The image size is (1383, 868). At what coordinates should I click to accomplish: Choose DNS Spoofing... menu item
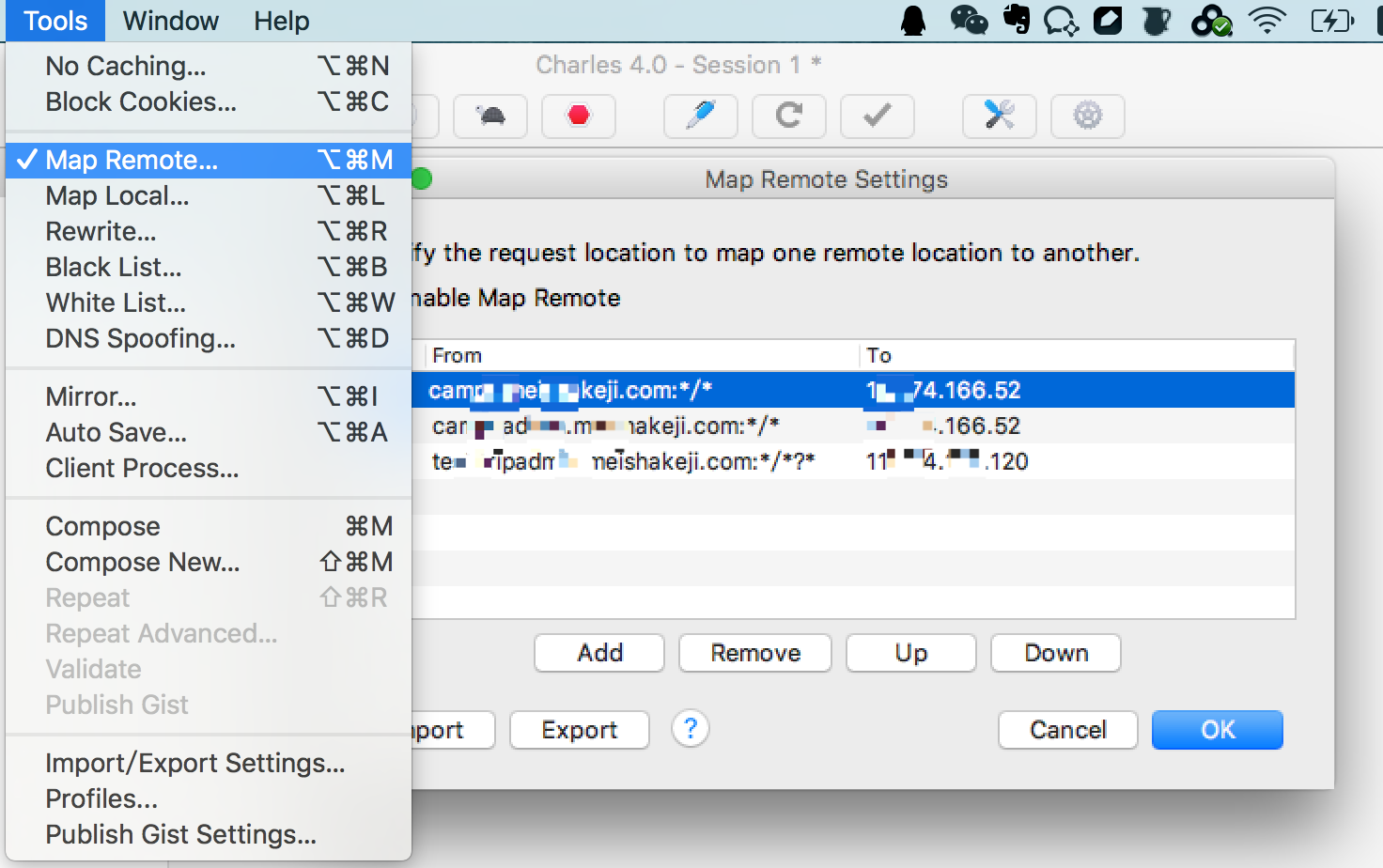coord(209,338)
